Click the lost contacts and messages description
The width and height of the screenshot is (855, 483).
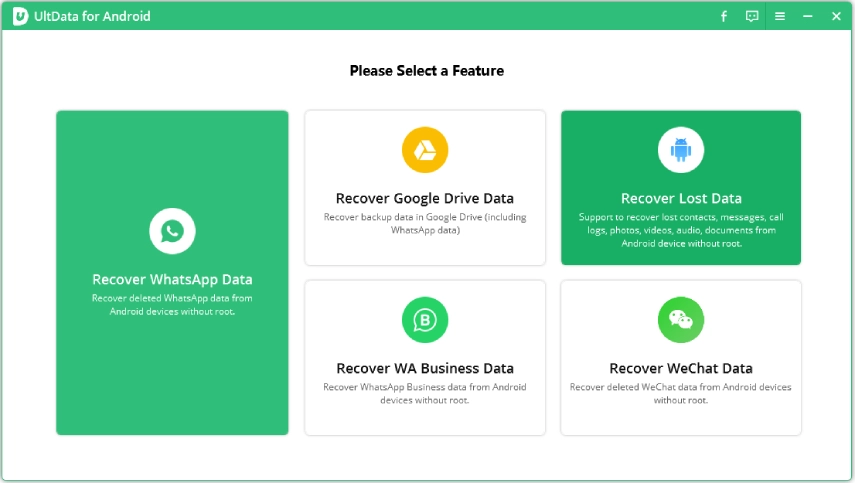click(681, 230)
